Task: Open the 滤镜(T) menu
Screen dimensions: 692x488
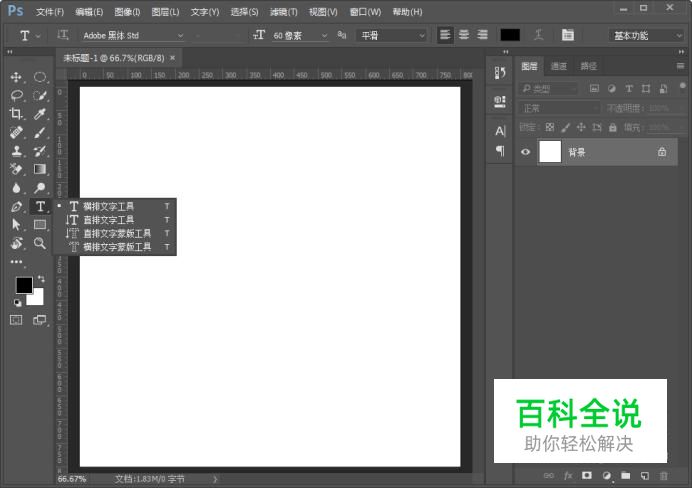Action: pos(284,12)
